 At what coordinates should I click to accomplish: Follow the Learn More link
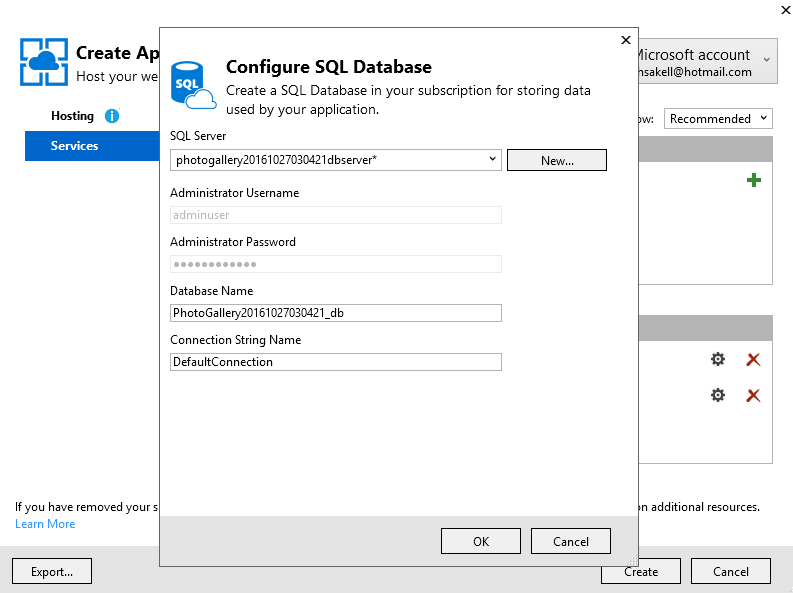[45, 524]
